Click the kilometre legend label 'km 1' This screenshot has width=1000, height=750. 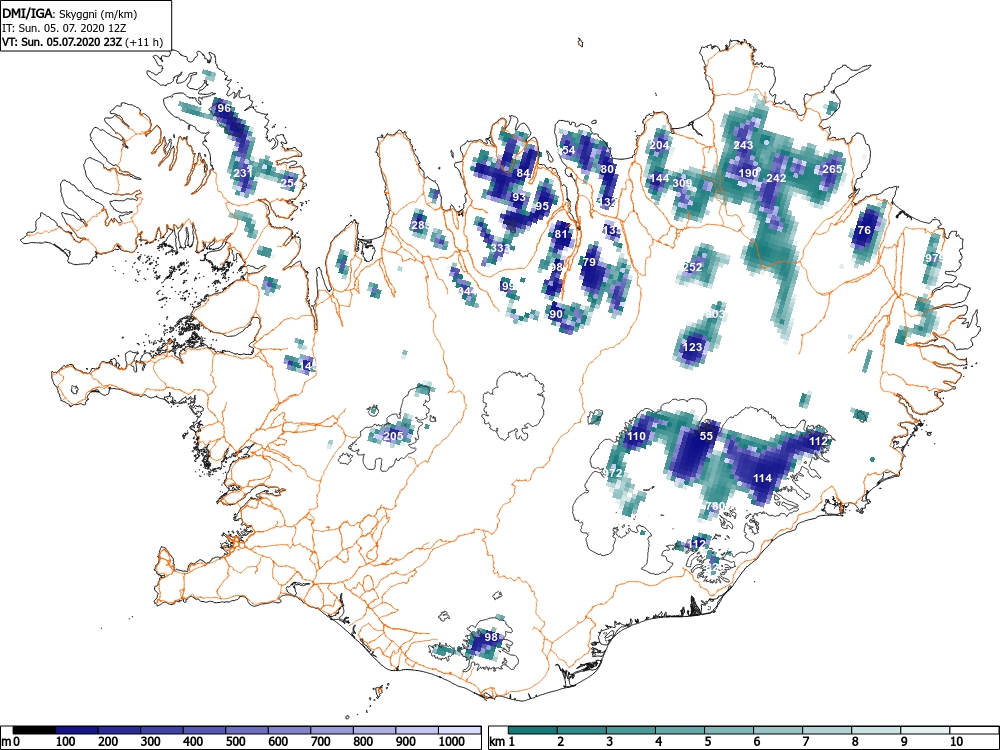[503, 741]
